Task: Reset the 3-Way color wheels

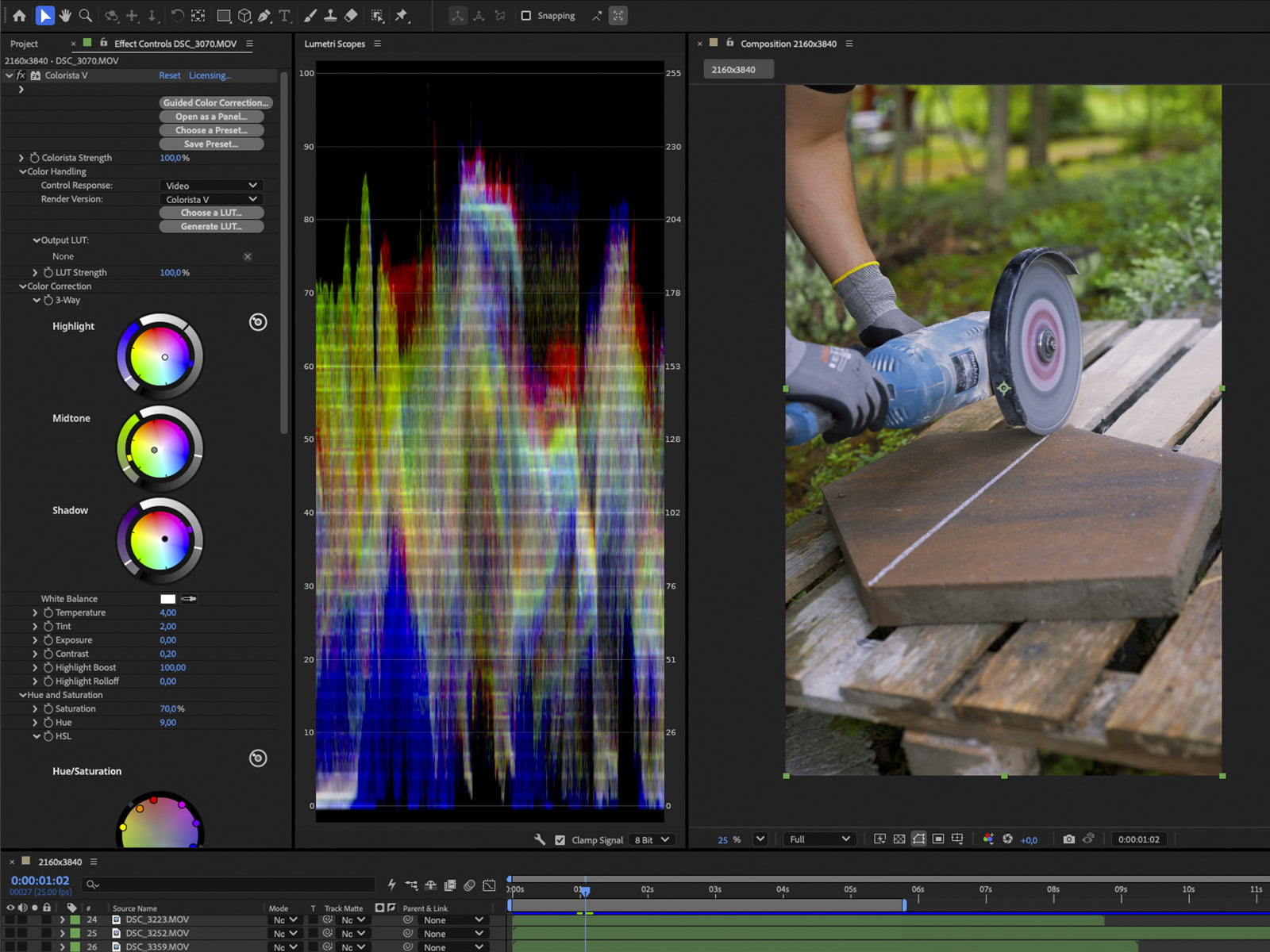Action: click(258, 322)
